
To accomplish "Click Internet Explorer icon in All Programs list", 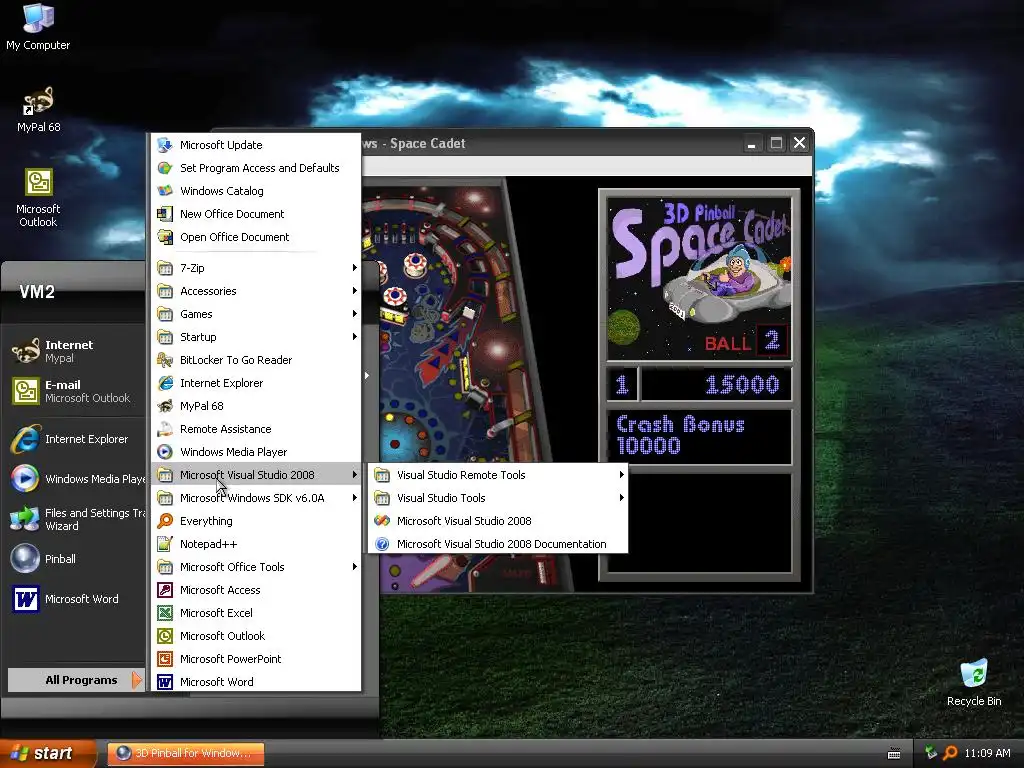I will click(165, 383).
